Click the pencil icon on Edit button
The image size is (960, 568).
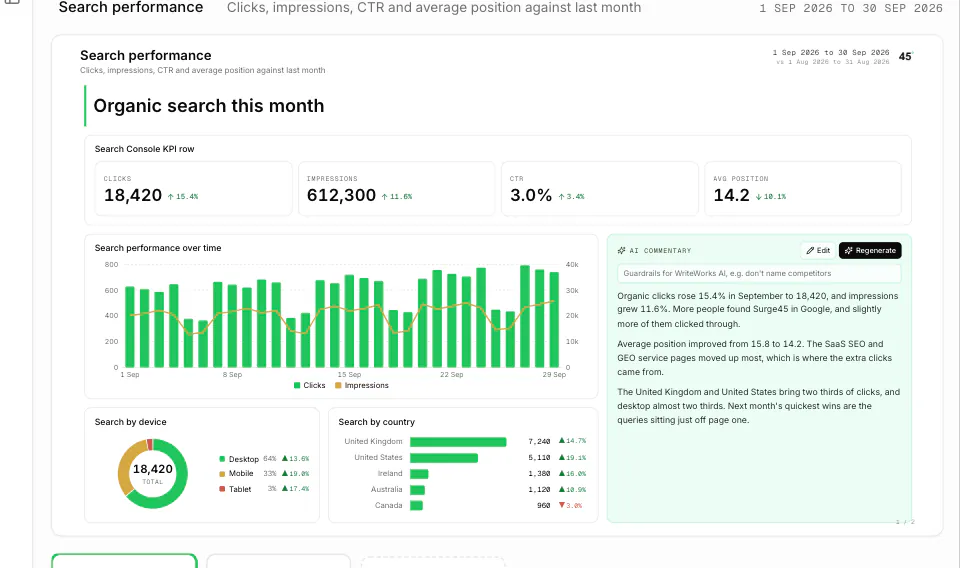(x=810, y=250)
